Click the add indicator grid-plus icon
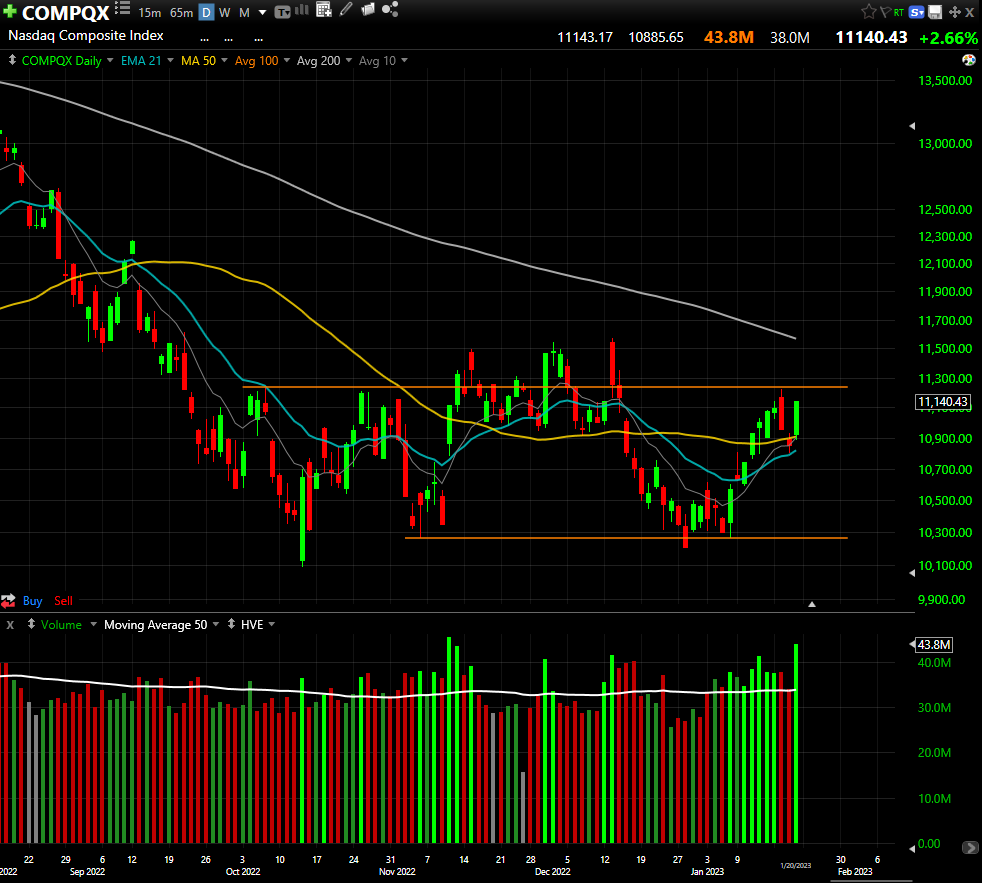This screenshot has height=883, width=982. click(x=324, y=9)
